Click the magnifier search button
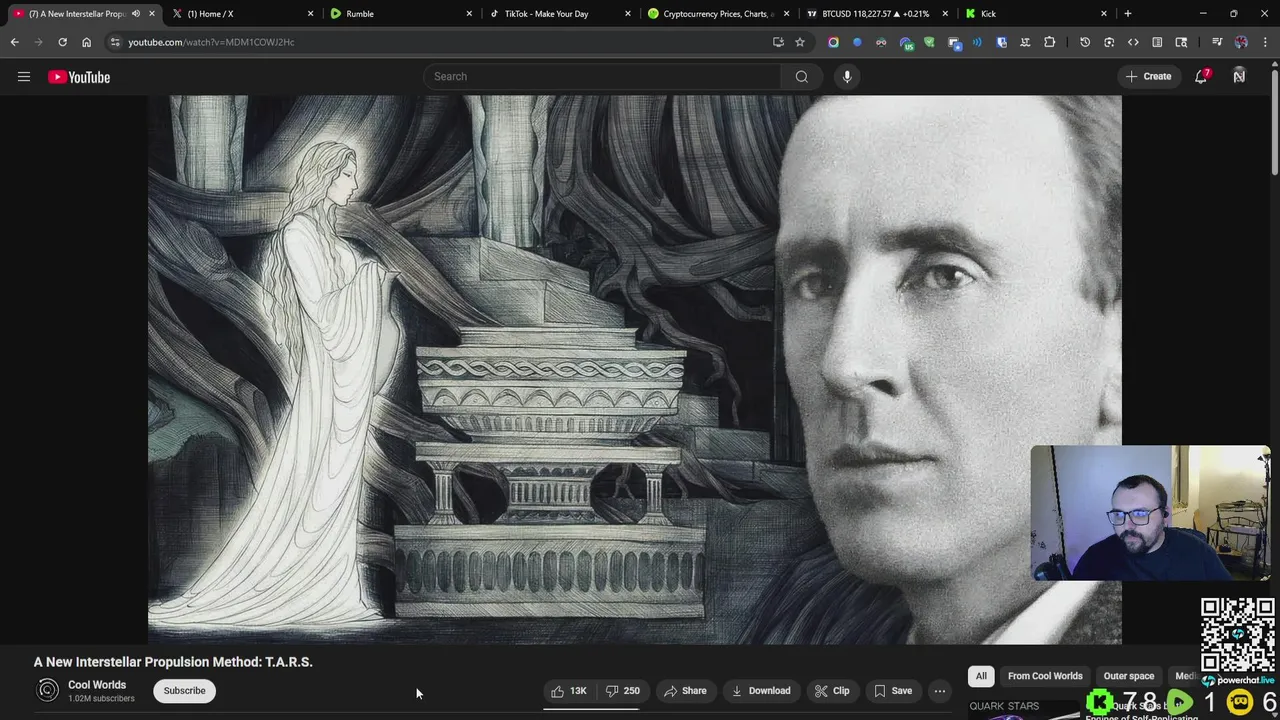This screenshot has height=720, width=1280. tap(801, 76)
